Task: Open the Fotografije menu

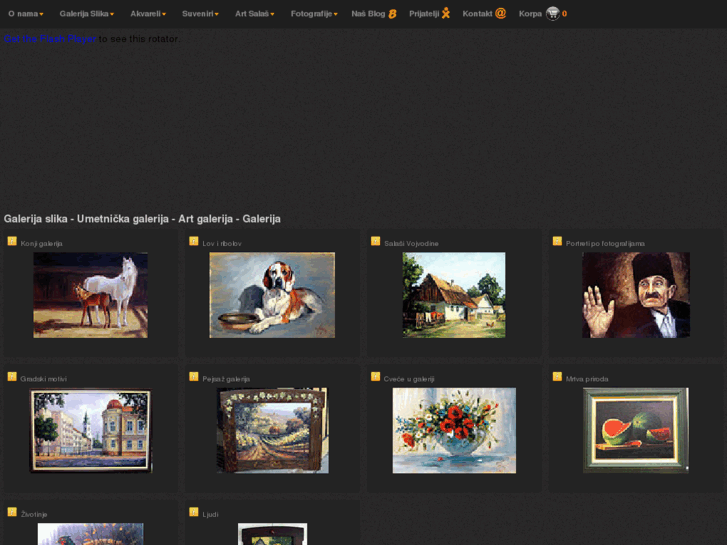Action: coord(314,14)
